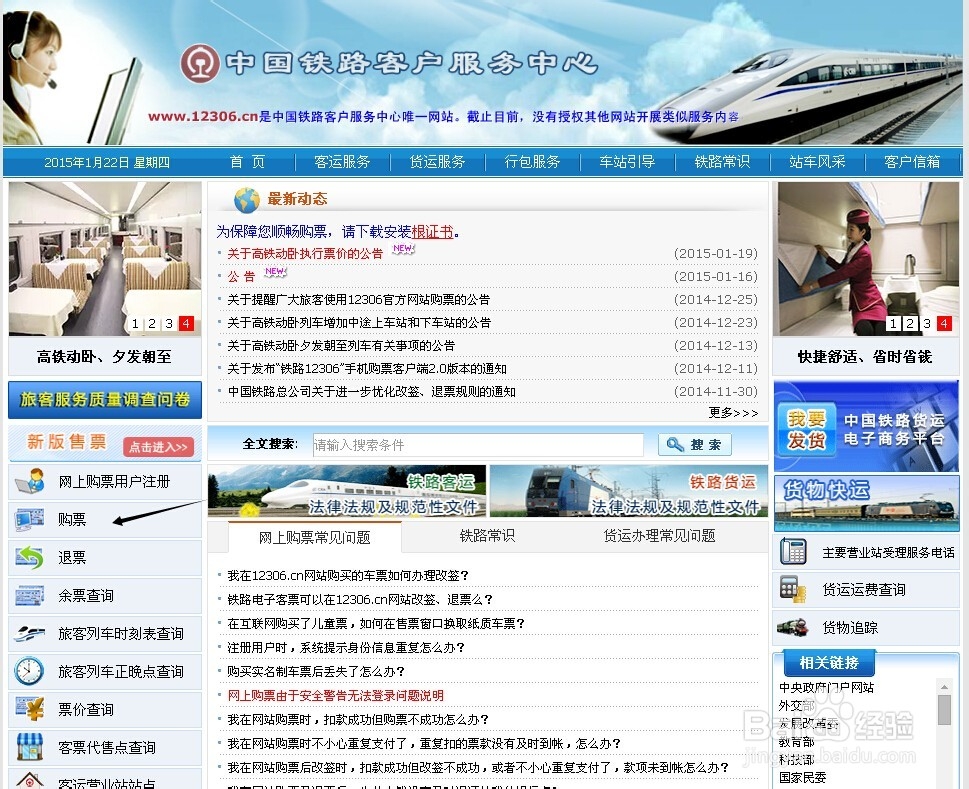Click the 购票 monitor icon

coord(29,520)
